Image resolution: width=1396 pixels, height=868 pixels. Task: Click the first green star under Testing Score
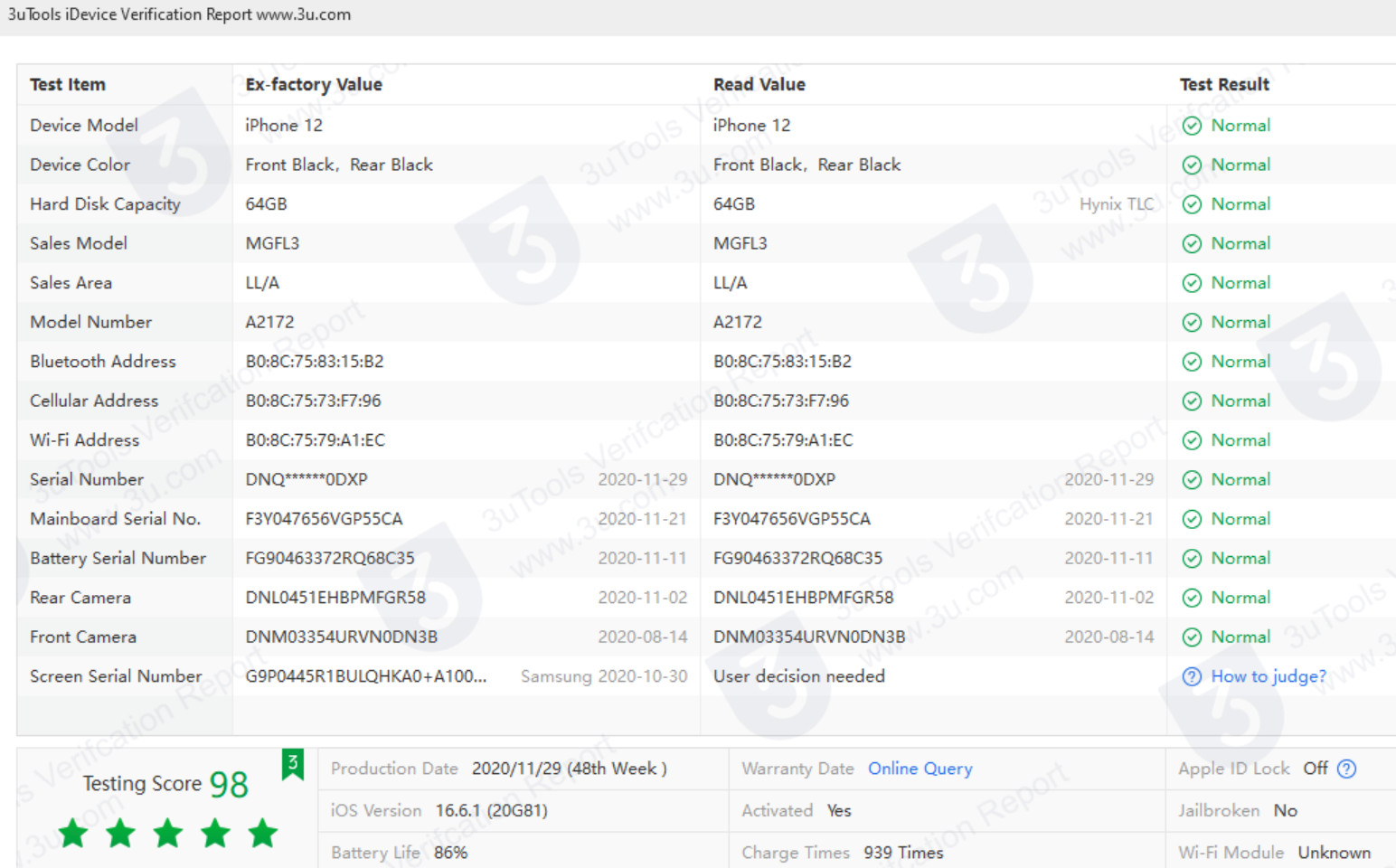click(73, 833)
